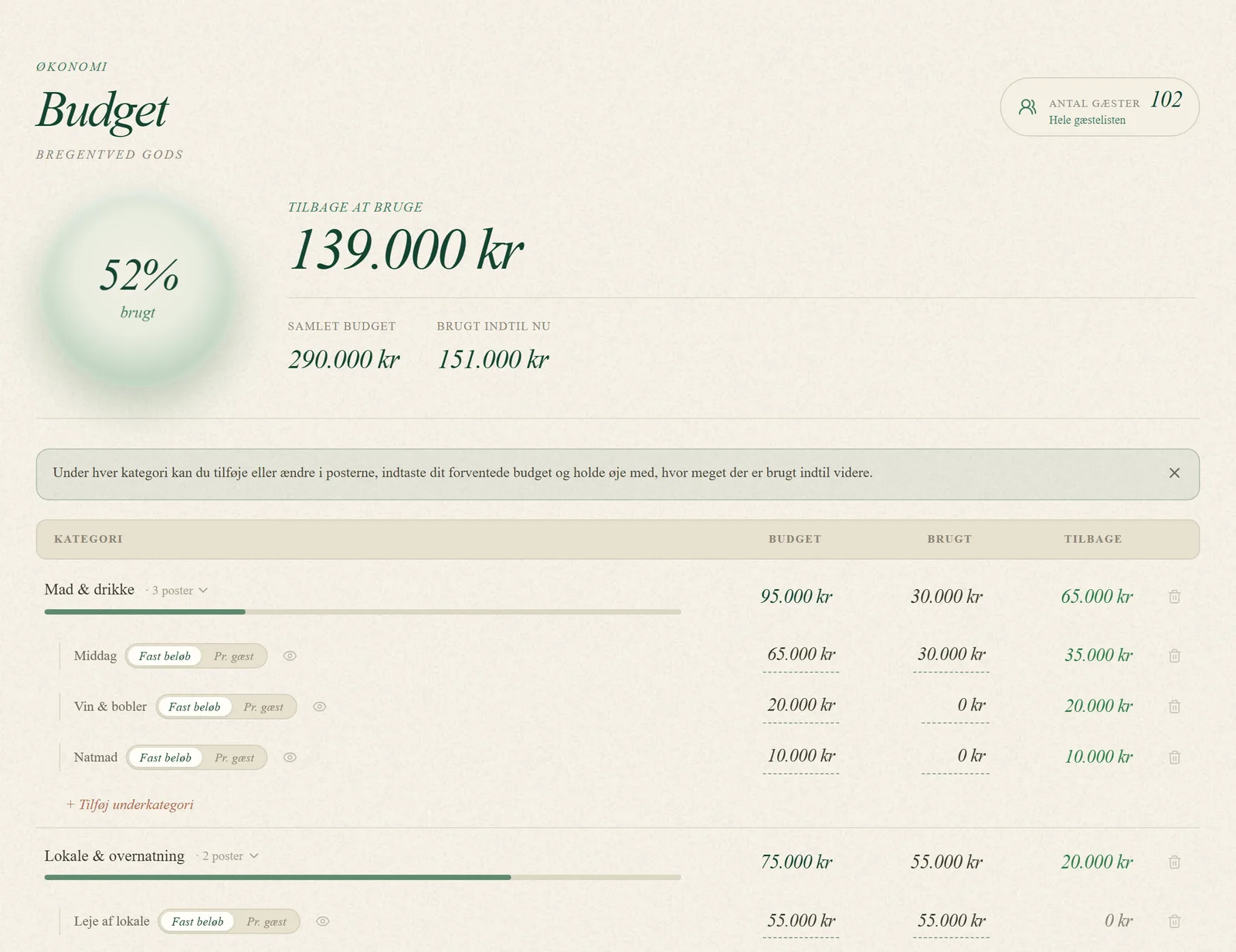1236x952 pixels.
Task: Delete the Leje af lokale row
Action: 1174,921
